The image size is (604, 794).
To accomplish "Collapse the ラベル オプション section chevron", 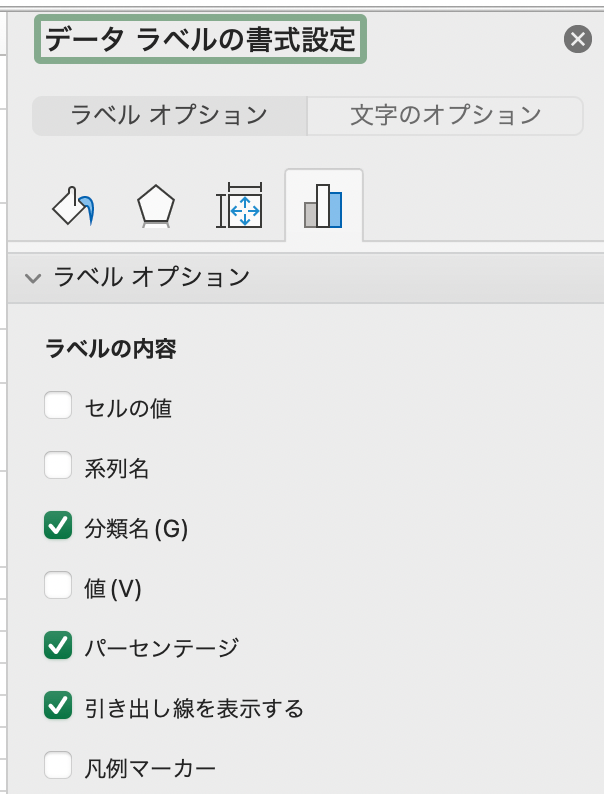I will coord(33,278).
